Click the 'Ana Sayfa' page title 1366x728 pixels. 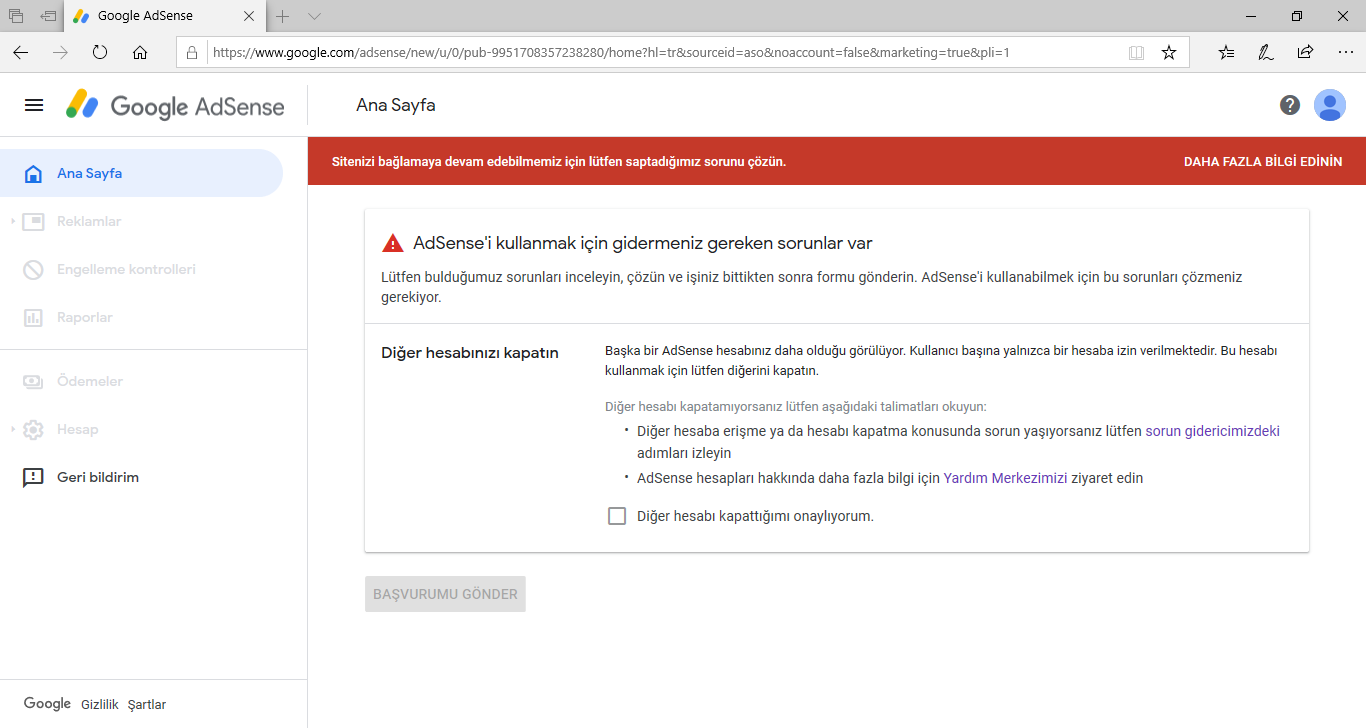[x=396, y=105]
